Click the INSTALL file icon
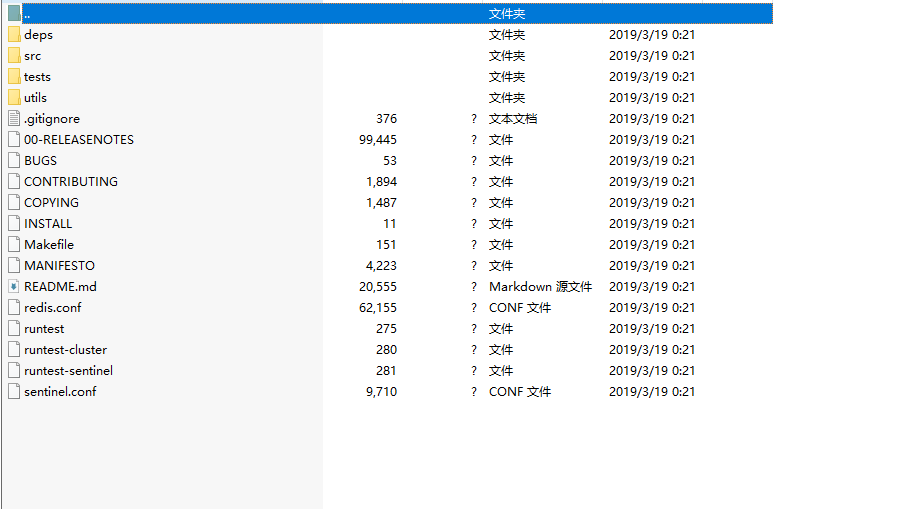 pyautogui.click(x=14, y=224)
